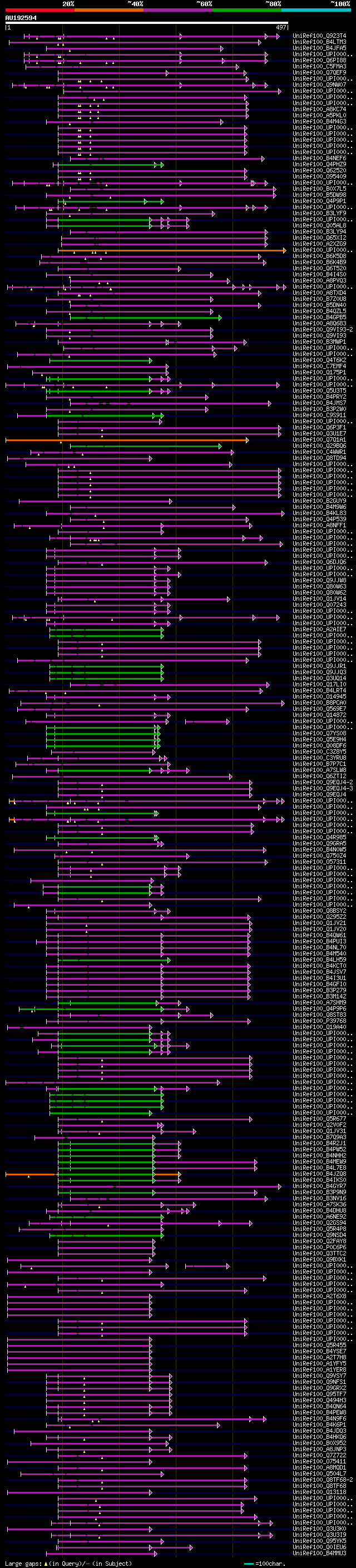The width and height of the screenshot is (356, 1568).
Task: Select hit label UniRef100_B4M4G3
Action: pos(319,122)
